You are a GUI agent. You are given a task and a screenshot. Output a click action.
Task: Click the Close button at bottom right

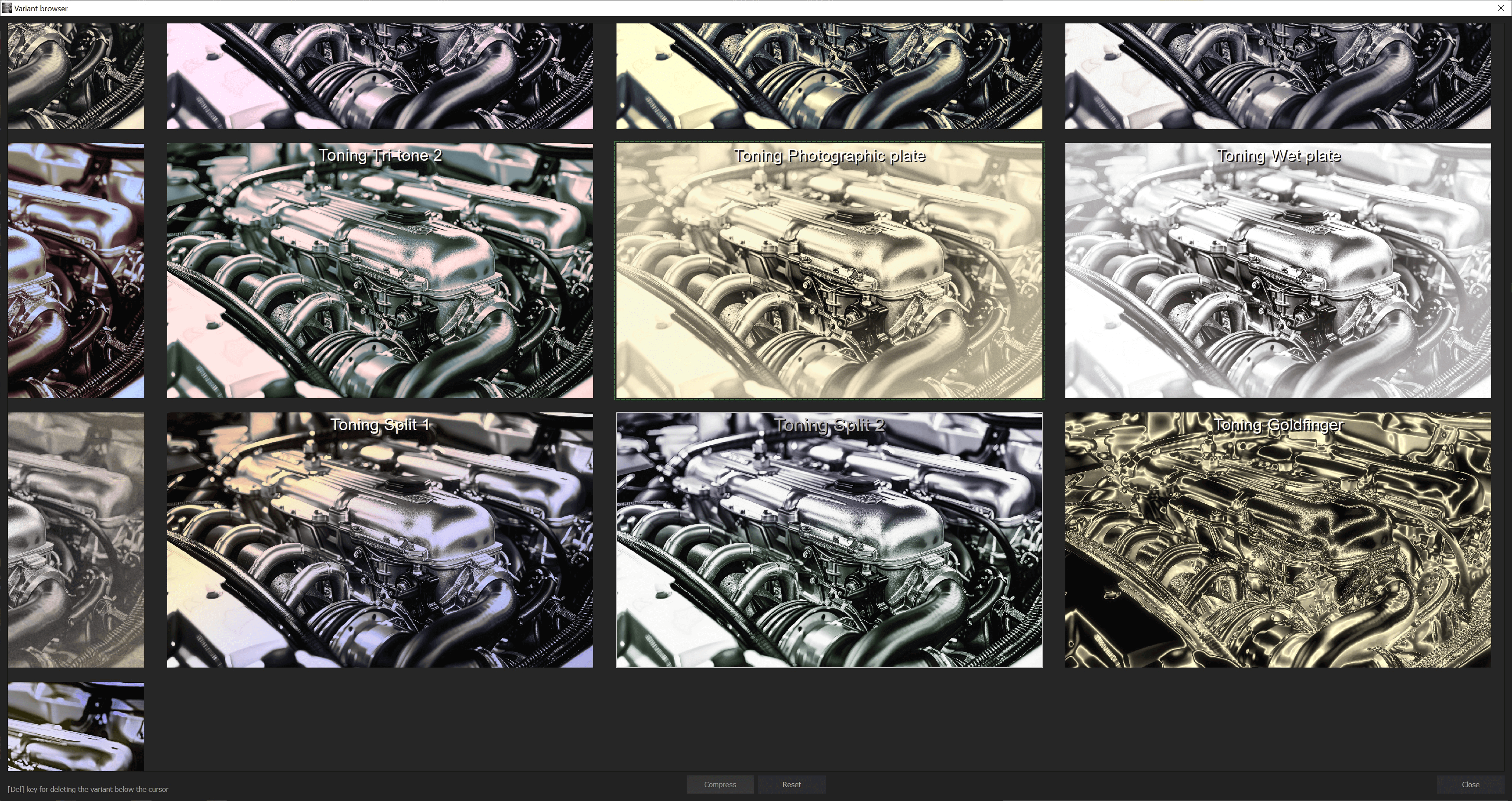tap(1470, 784)
